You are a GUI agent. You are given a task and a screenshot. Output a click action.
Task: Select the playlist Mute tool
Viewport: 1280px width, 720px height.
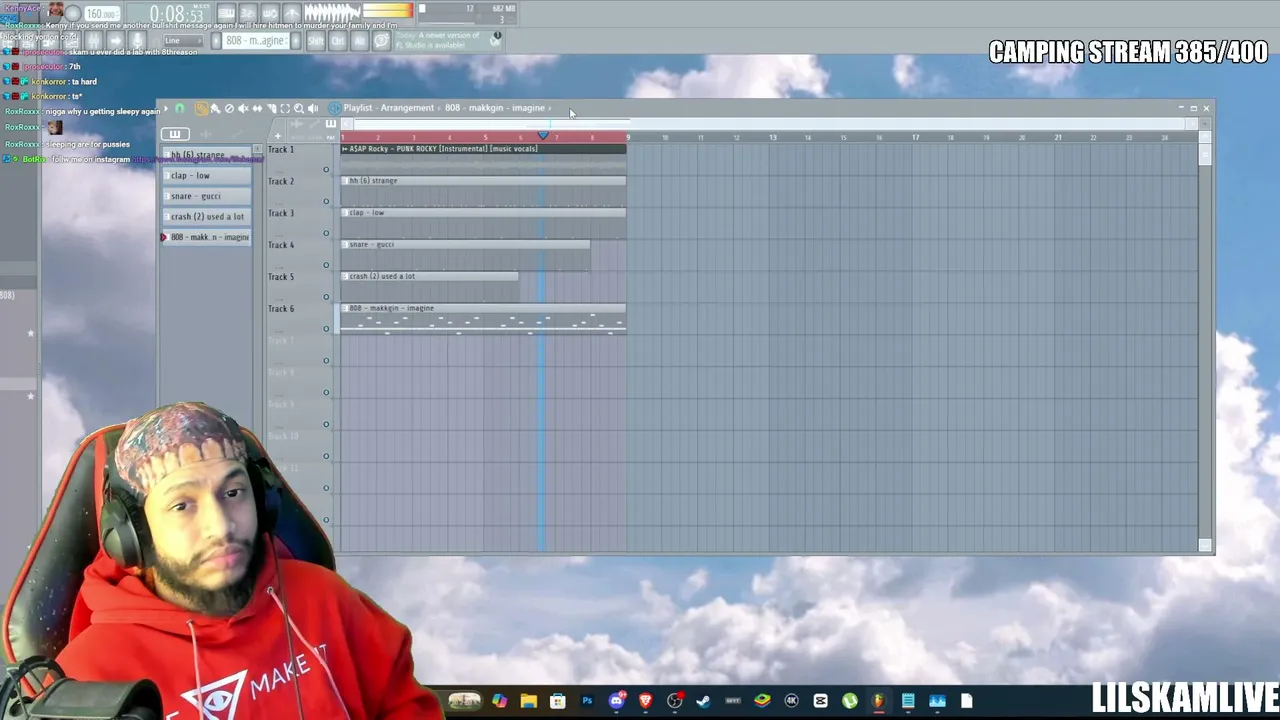tap(243, 108)
